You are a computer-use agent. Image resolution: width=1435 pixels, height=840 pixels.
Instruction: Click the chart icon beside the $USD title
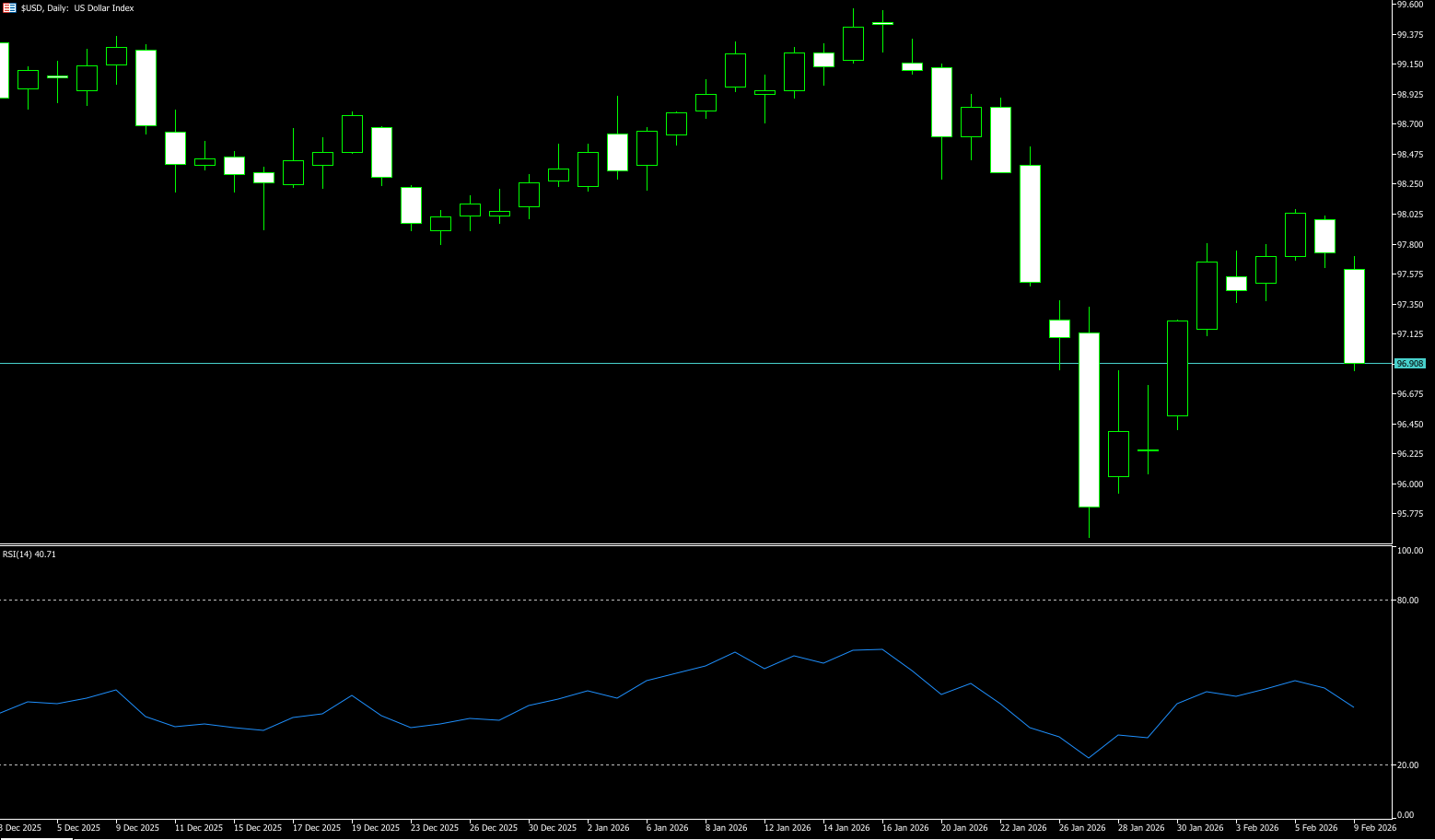[x=9, y=8]
